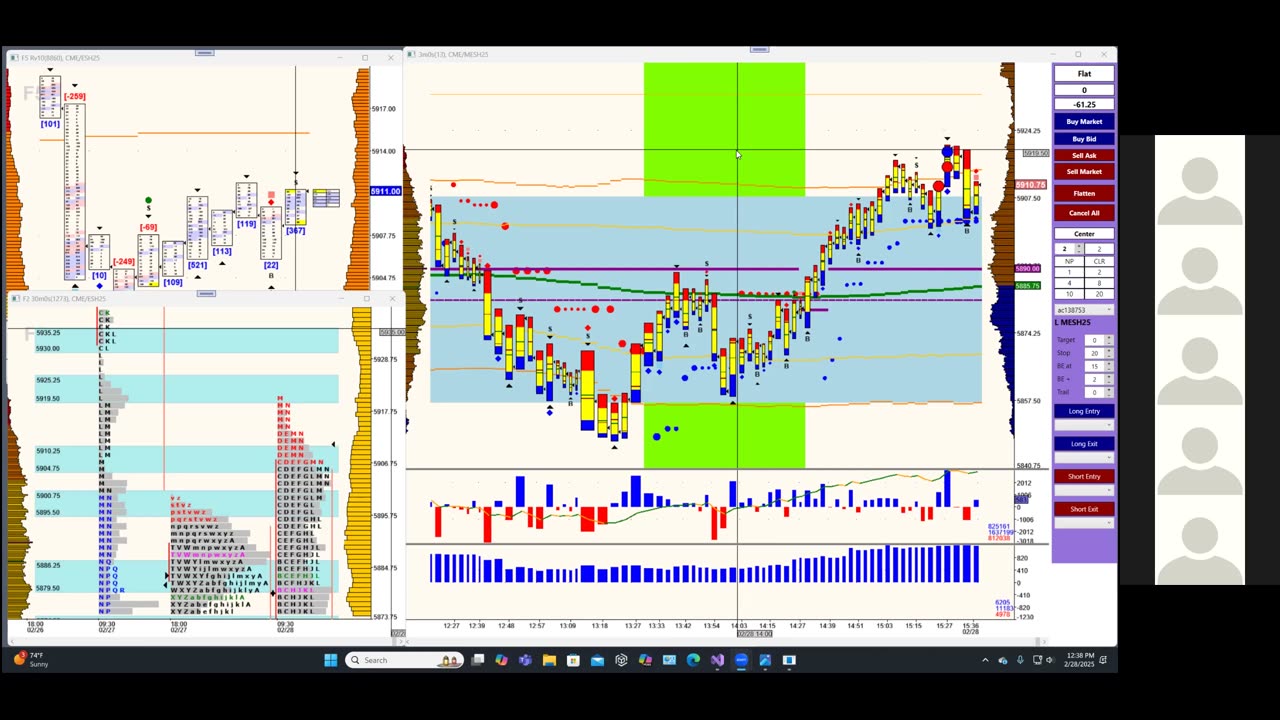Open dropdown below Long Entry
Viewport: 1280px width, 720px height.
point(1084,425)
